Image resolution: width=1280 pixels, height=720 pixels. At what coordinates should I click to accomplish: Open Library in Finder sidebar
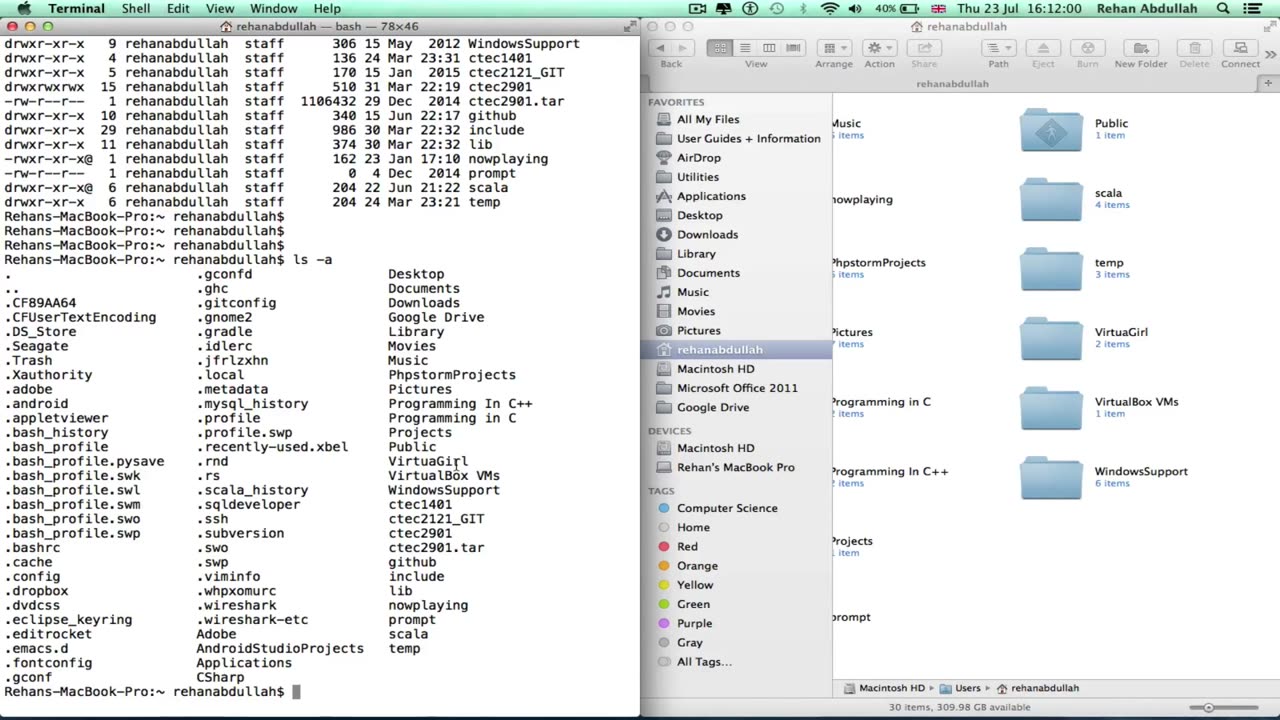[696, 254]
